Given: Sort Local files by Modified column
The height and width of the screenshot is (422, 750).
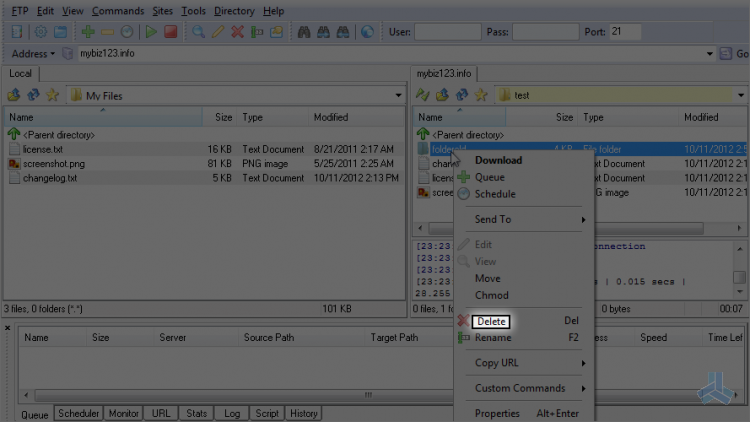Looking at the screenshot, I should click(x=356, y=117).
